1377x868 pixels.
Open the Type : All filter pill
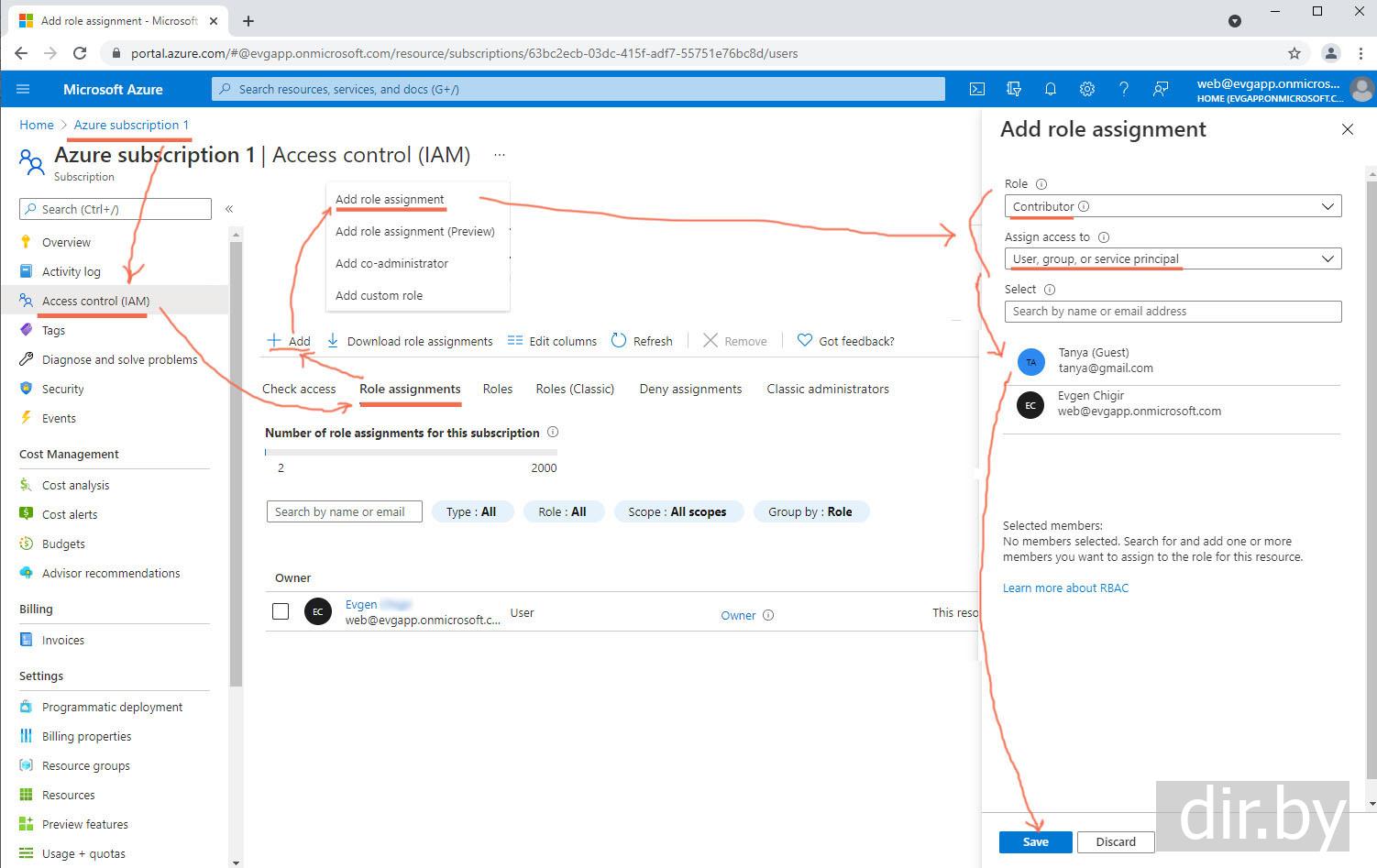pyautogui.click(x=471, y=511)
